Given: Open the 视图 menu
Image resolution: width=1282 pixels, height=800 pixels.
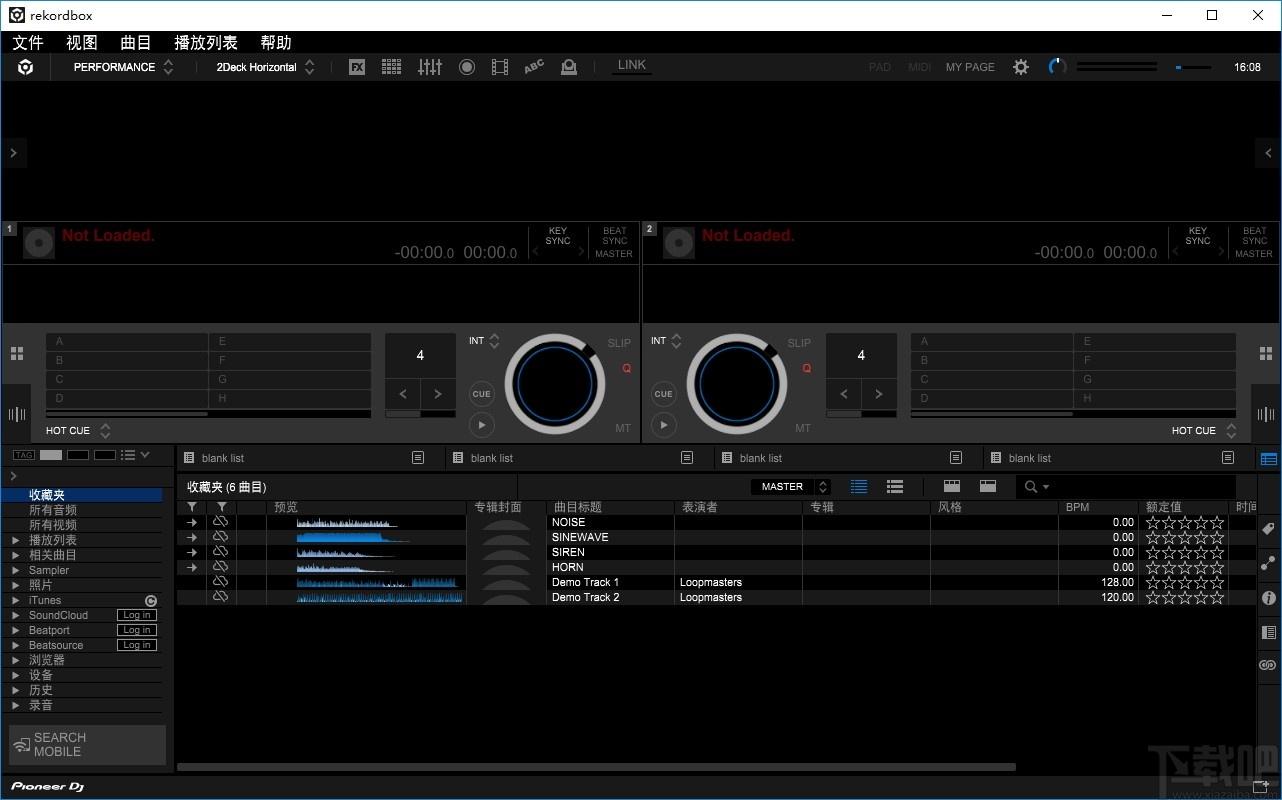Looking at the screenshot, I should click(x=82, y=42).
